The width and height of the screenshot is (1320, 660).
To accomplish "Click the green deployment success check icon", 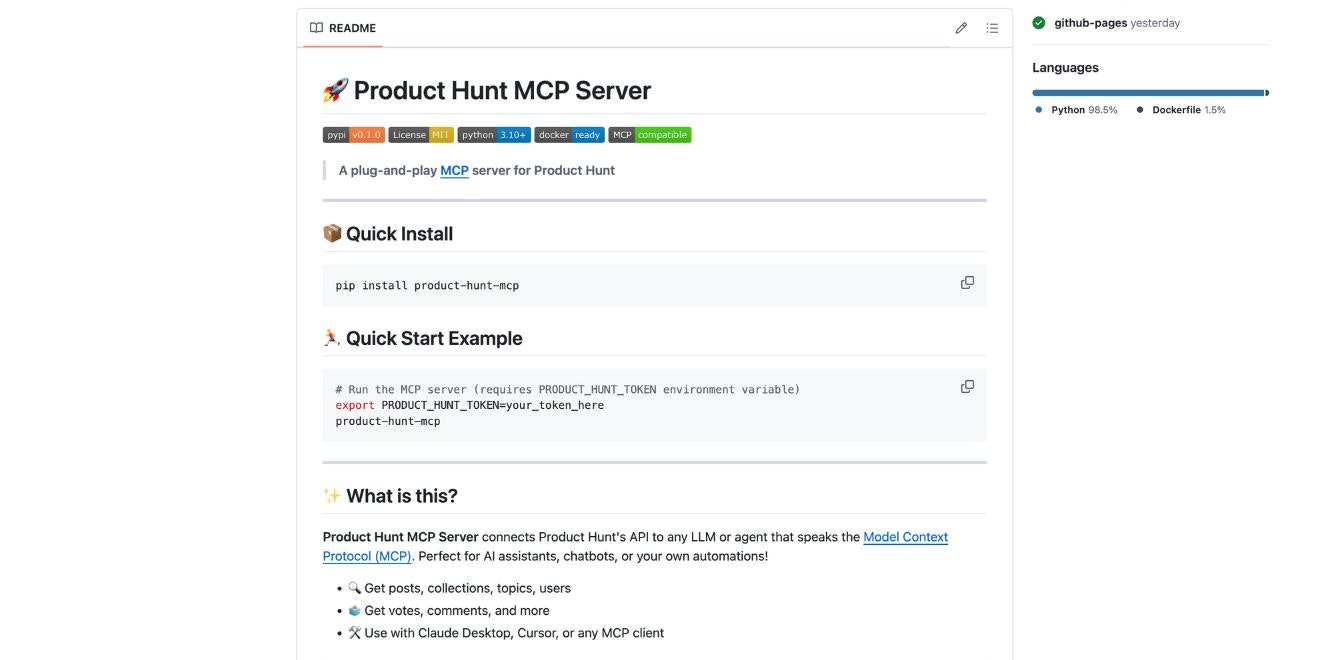I will [x=1040, y=21].
